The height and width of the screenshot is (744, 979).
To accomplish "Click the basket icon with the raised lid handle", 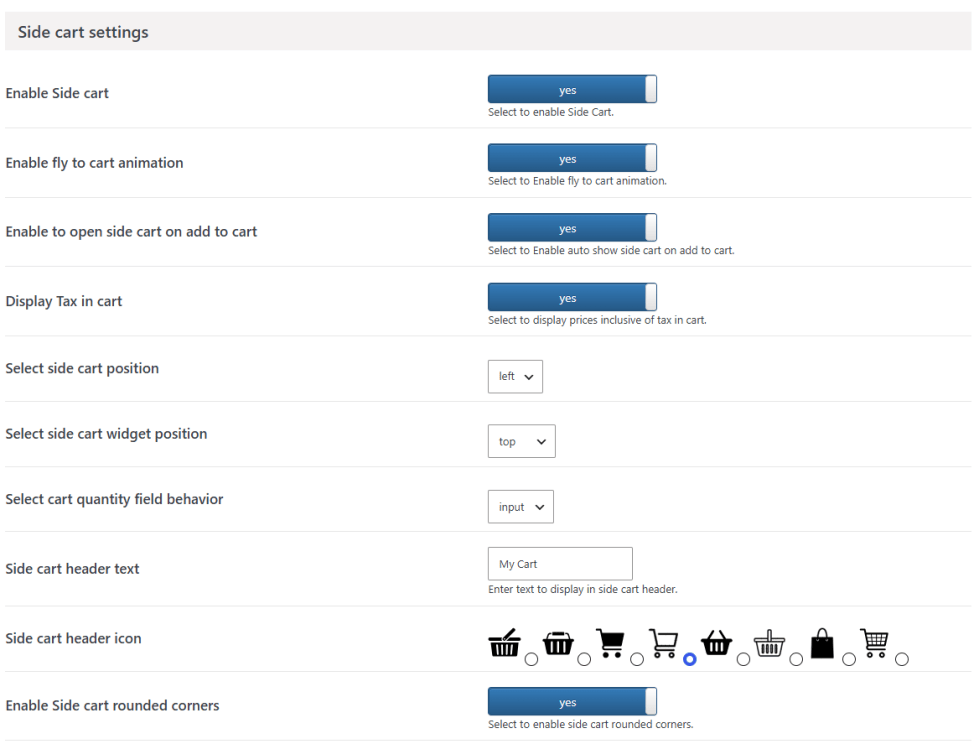I will [x=504, y=643].
